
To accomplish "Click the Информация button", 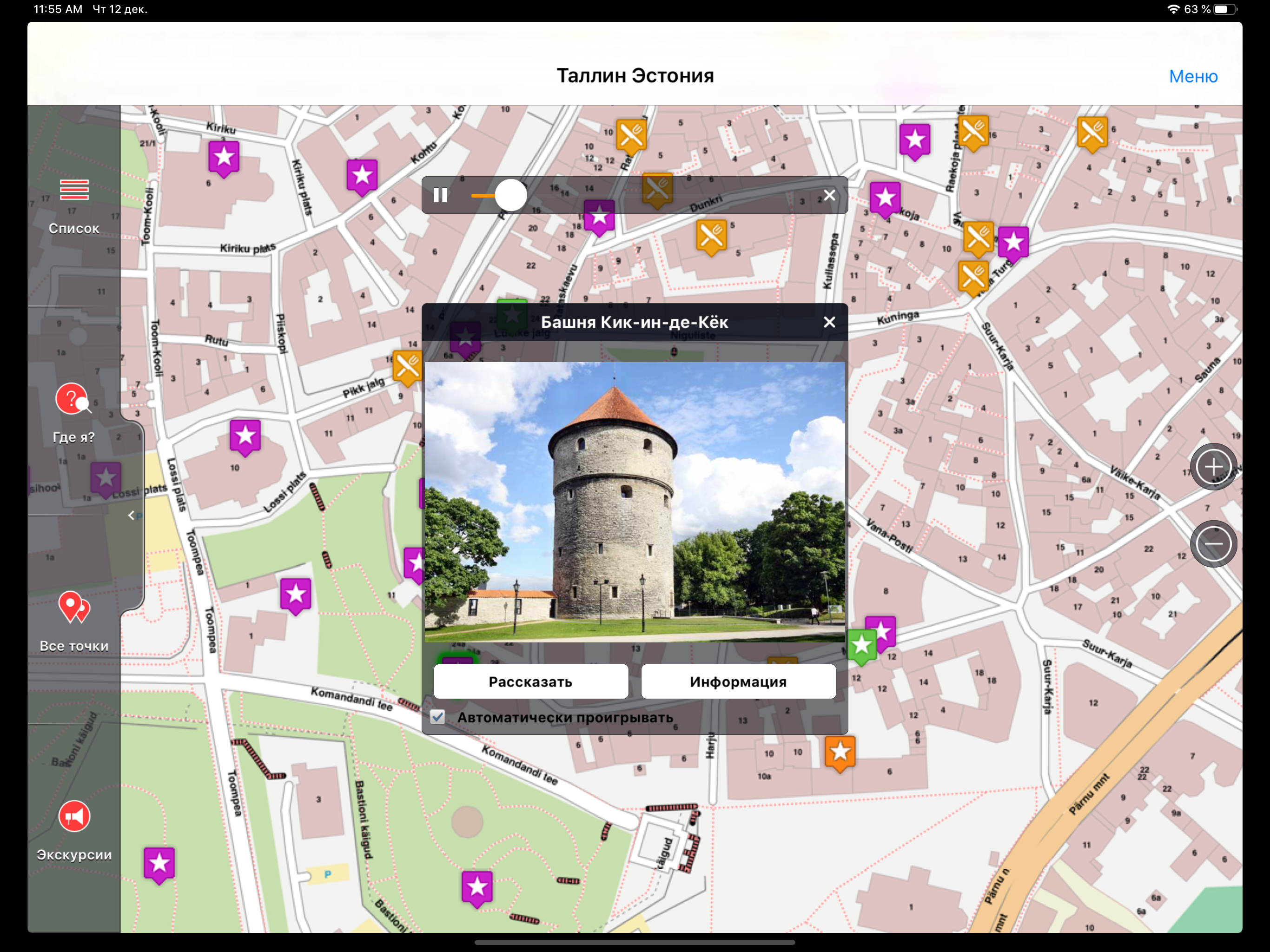I will [x=738, y=681].
